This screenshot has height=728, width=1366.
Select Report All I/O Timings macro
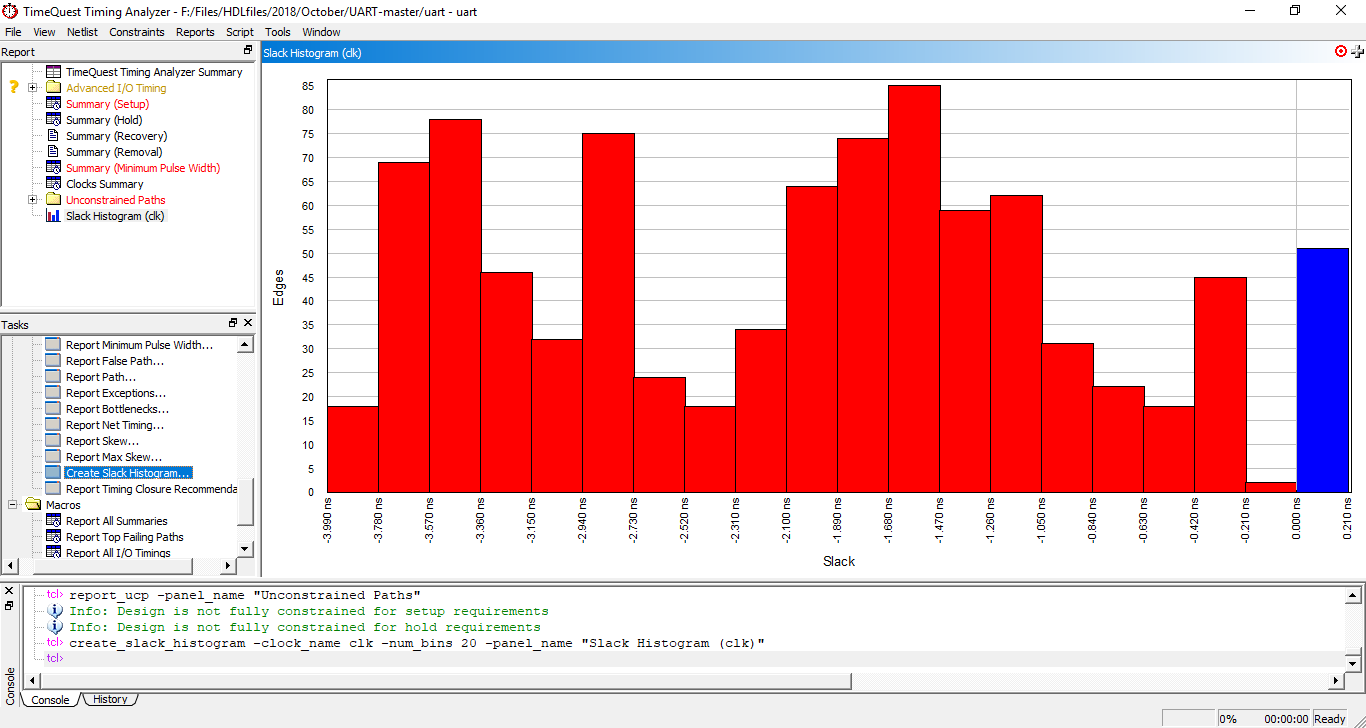(x=118, y=553)
